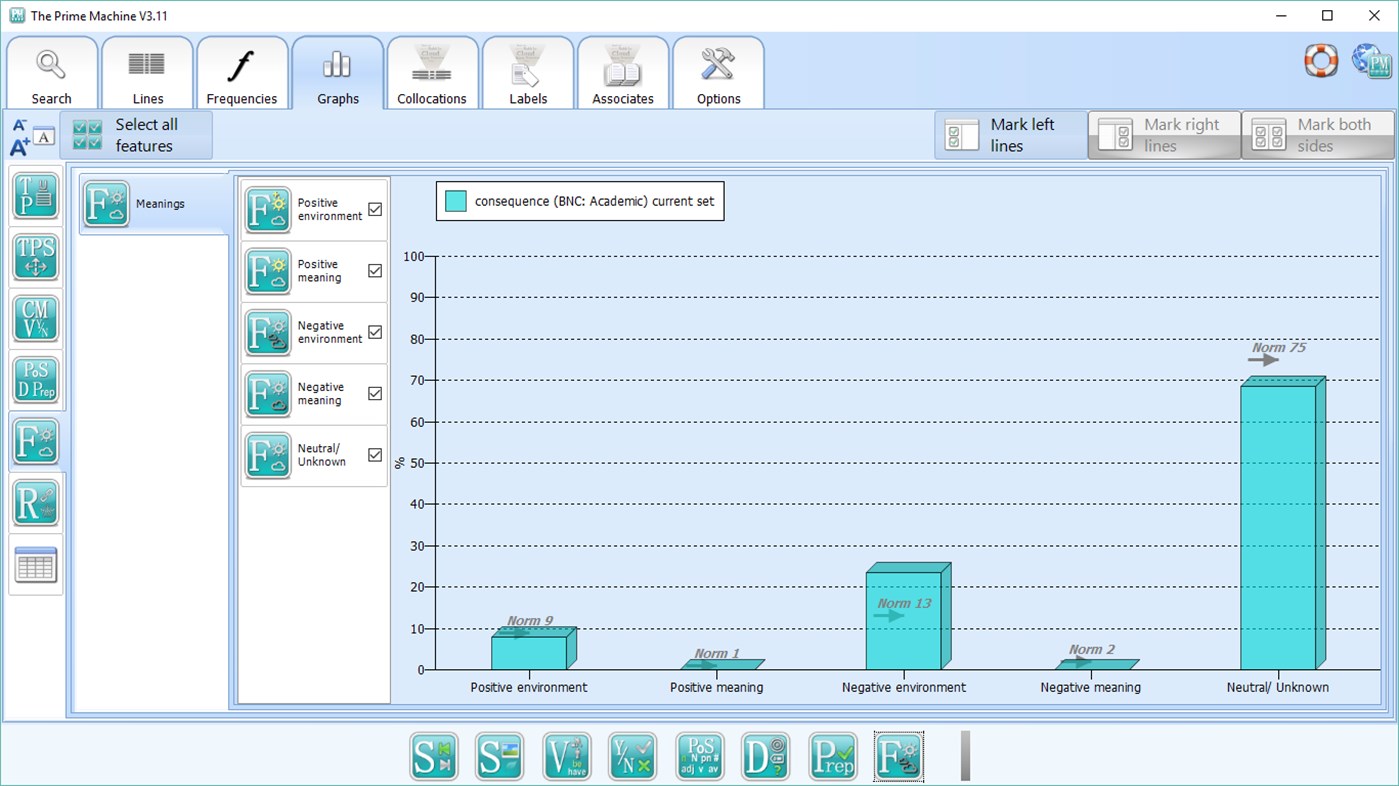Click the 'Prep' icon in the bottom toolbar
Image resolution: width=1399 pixels, height=786 pixels.
click(833, 756)
